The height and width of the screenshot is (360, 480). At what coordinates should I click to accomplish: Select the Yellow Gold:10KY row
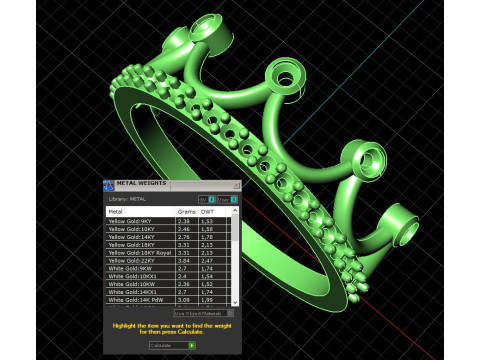point(168,229)
